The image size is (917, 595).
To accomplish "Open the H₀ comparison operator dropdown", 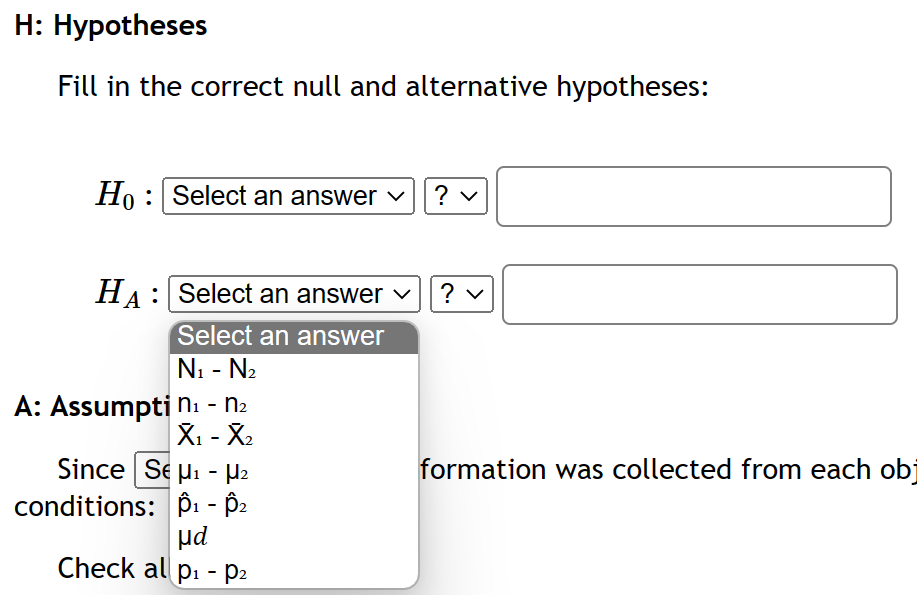I will coord(455,196).
